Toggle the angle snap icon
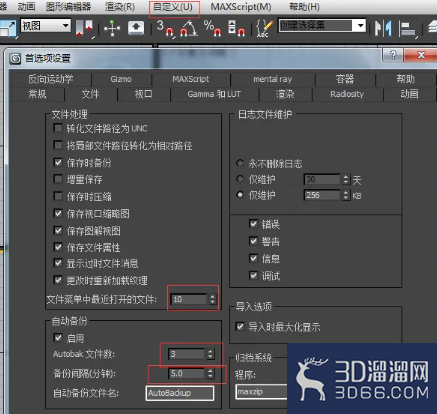This screenshot has height=414, width=437. pyautogui.click(x=189, y=28)
